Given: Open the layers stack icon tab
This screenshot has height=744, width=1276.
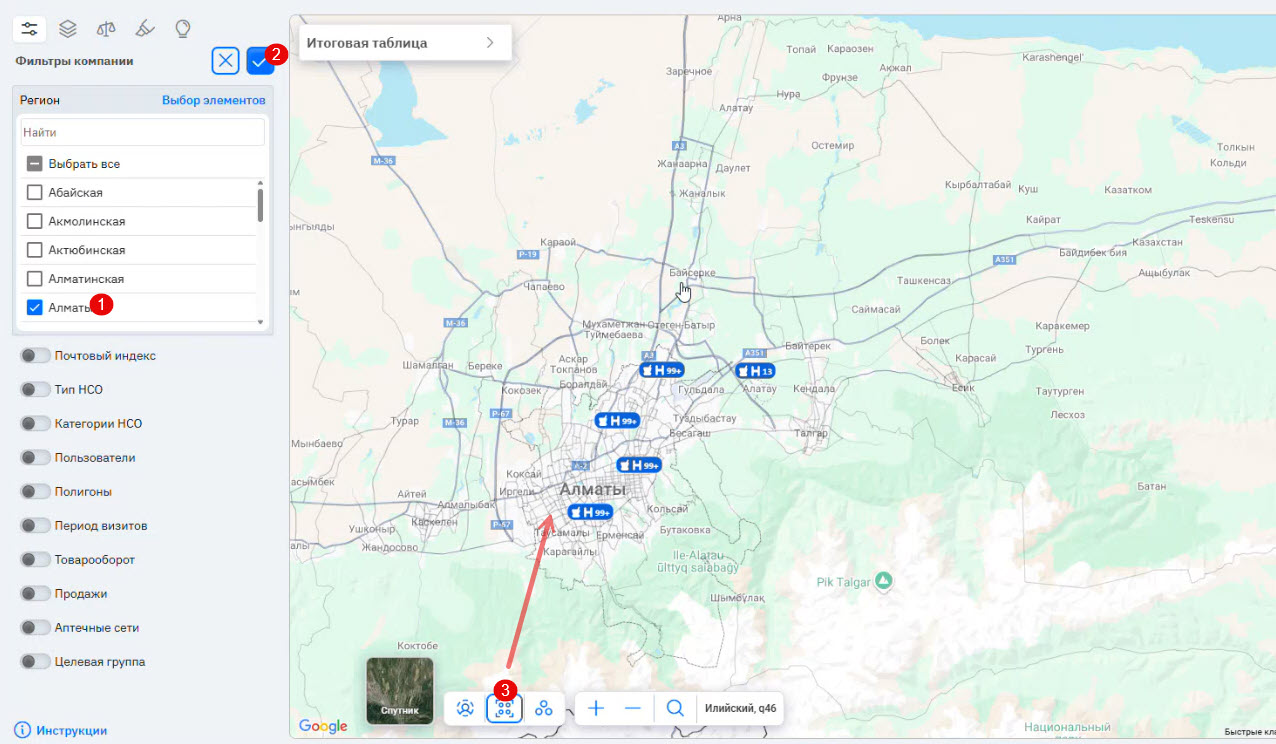Looking at the screenshot, I should (67, 28).
